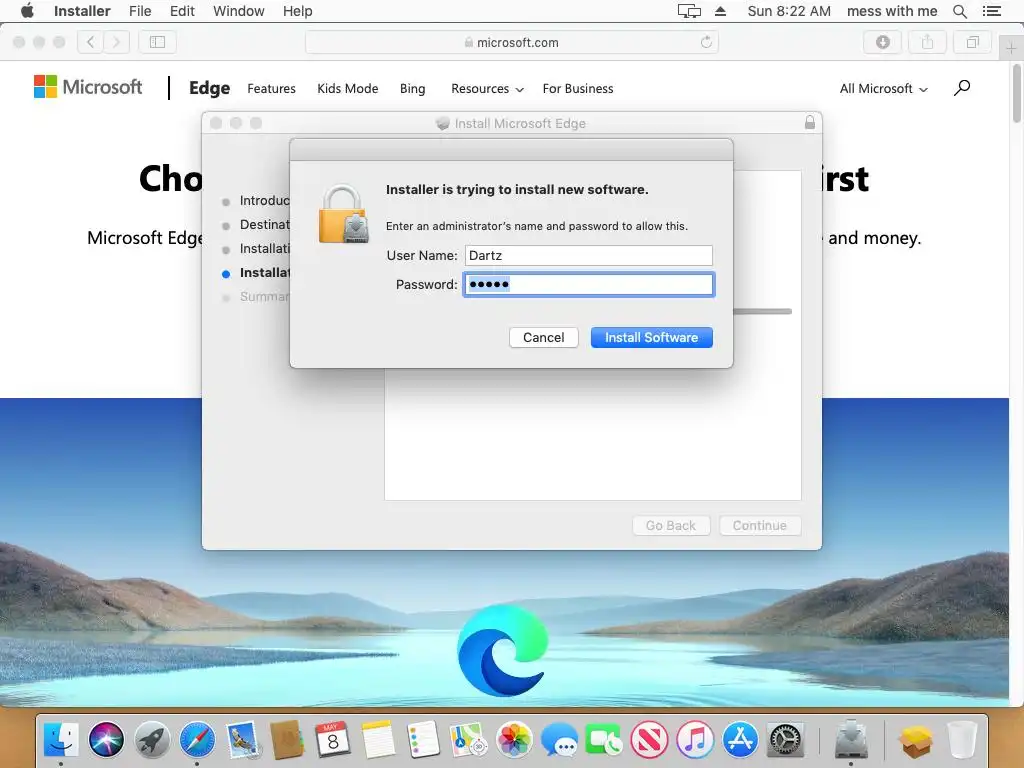1024x768 pixels.
Task: Open Contacts from the Dock
Action: [x=287, y=740]
